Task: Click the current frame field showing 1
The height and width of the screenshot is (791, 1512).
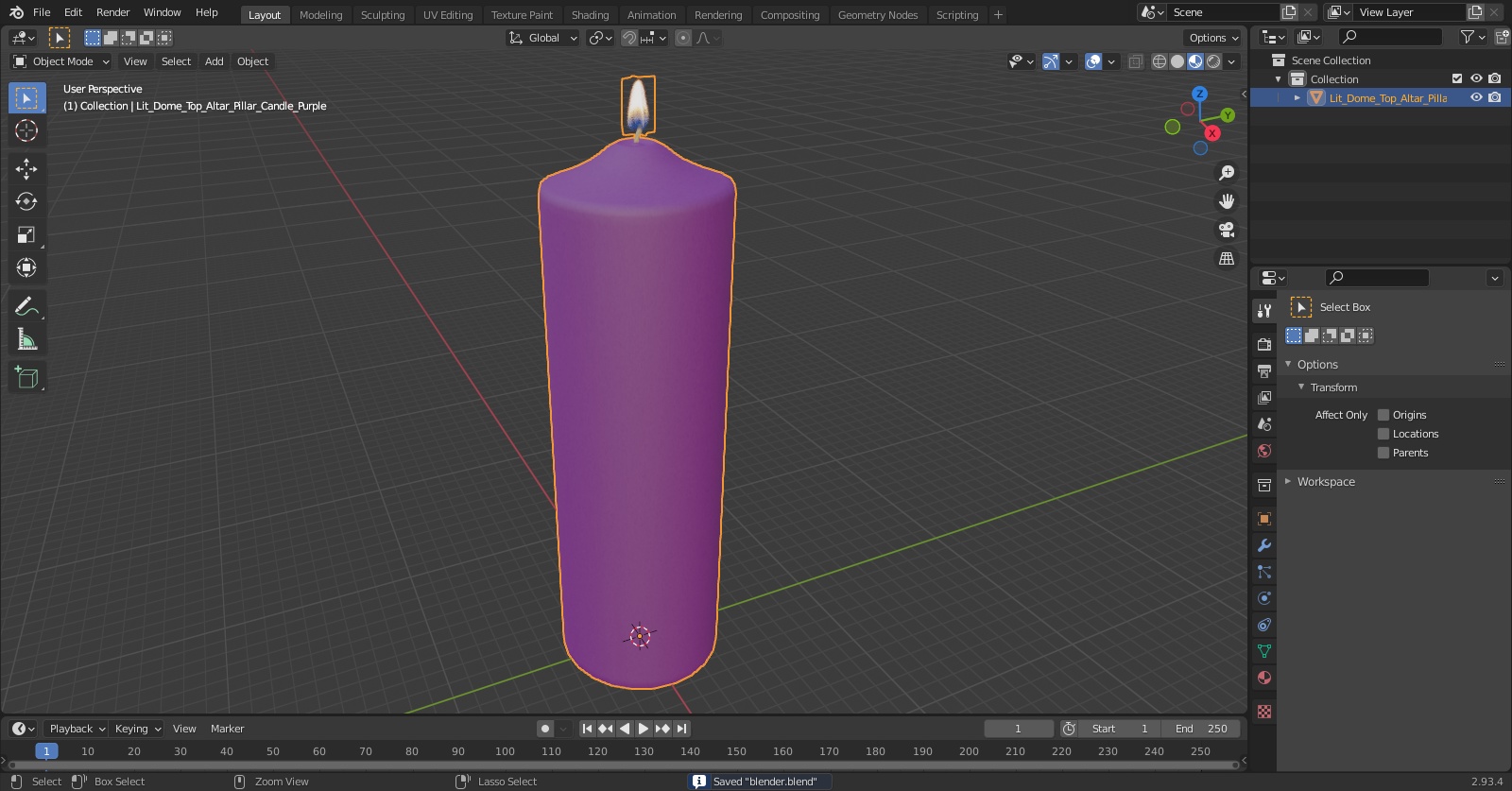Action: (1019, 729)
